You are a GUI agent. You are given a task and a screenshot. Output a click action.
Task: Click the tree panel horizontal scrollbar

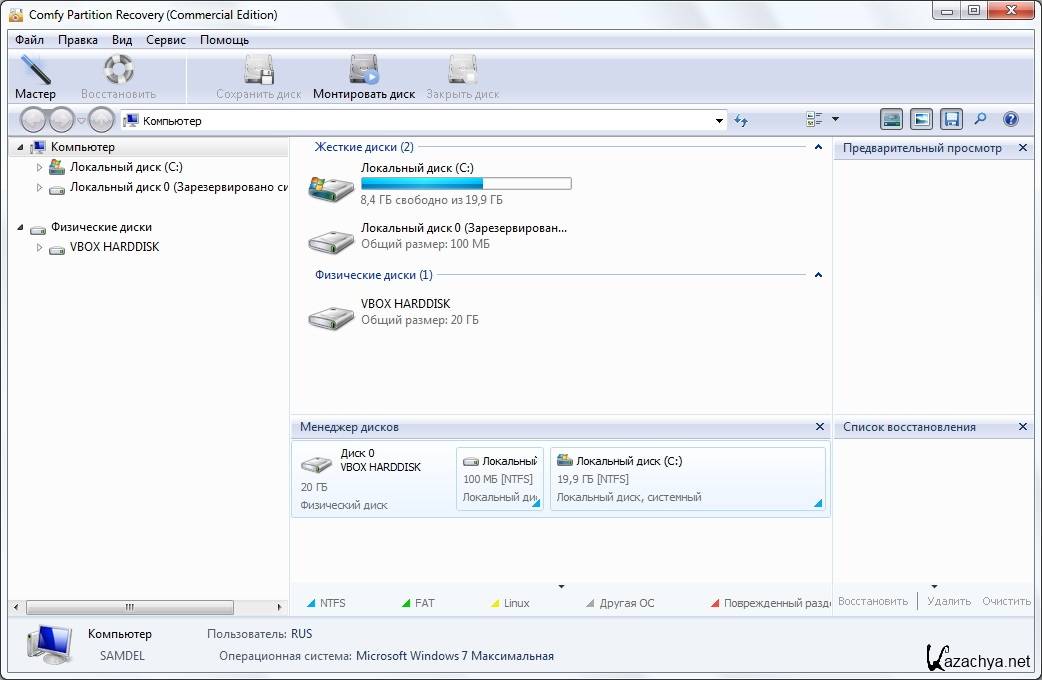129,607
